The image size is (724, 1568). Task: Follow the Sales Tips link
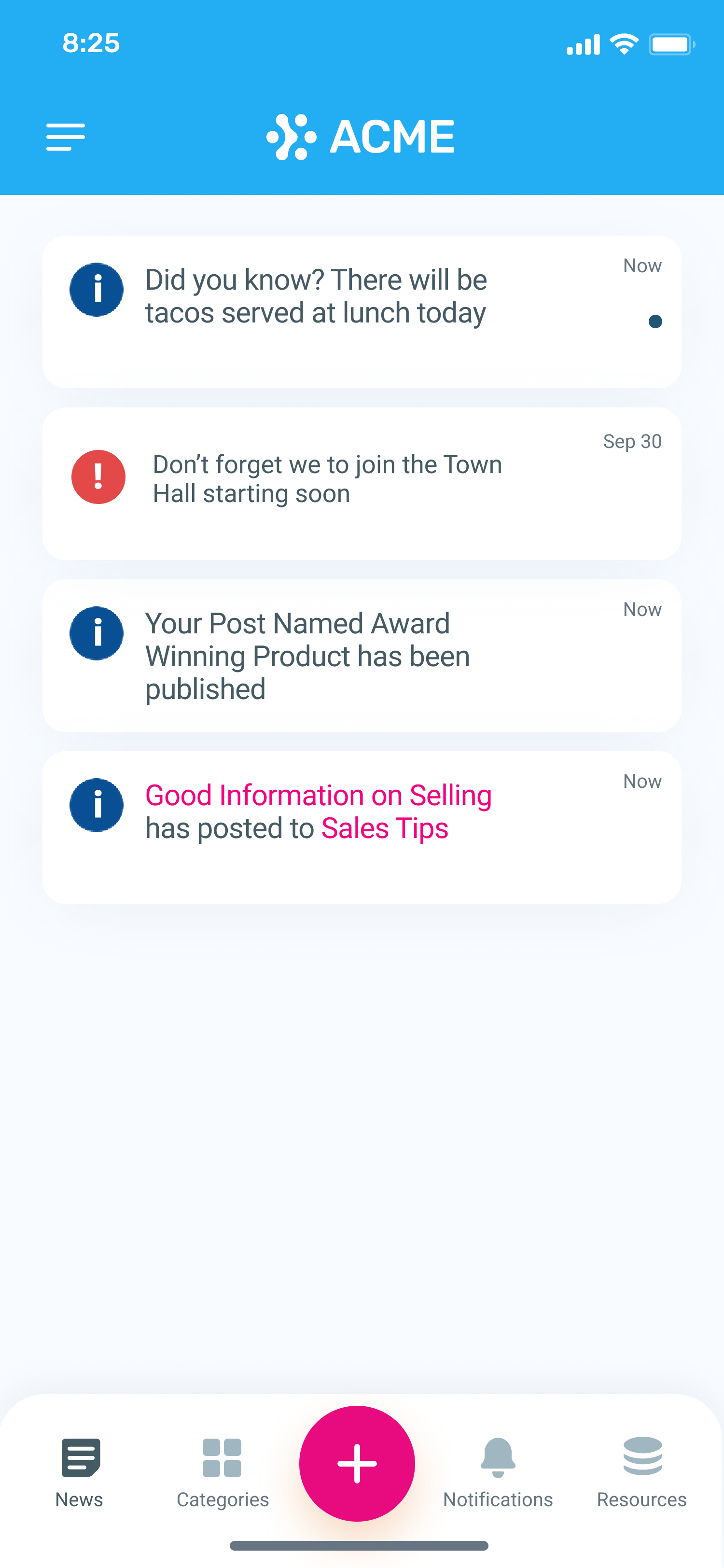coord(385,828)
